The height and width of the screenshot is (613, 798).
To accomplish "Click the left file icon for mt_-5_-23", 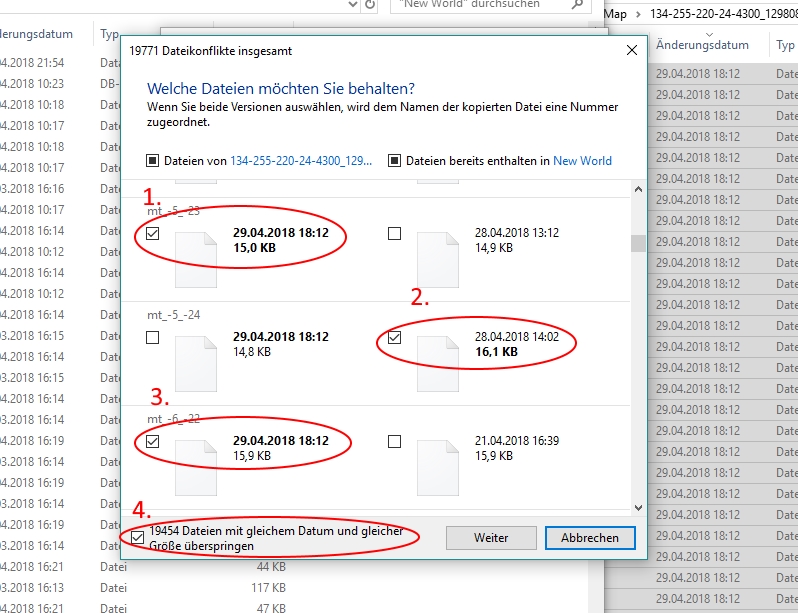I will pyautogui.click(x=196, y=258).
